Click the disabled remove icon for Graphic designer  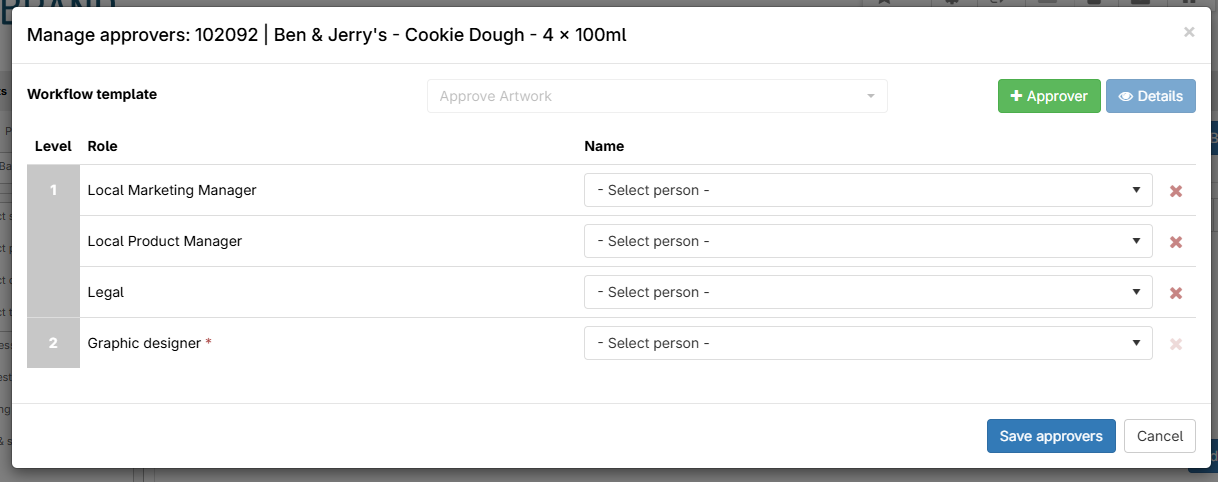[1176, 344]
